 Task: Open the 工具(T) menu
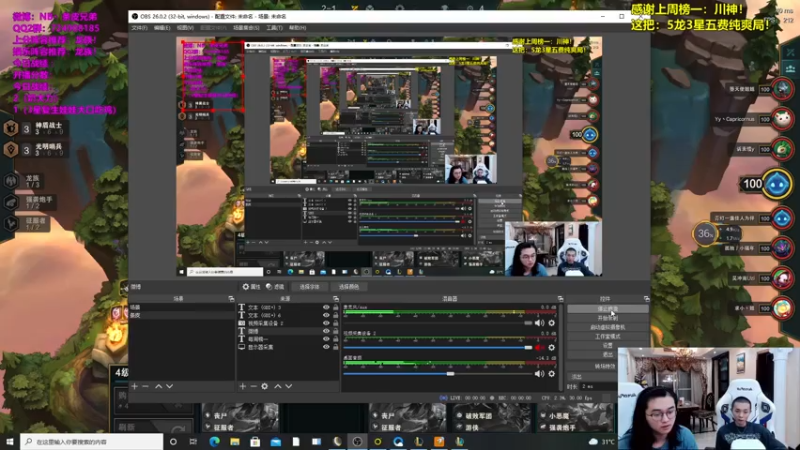[274, 28]
